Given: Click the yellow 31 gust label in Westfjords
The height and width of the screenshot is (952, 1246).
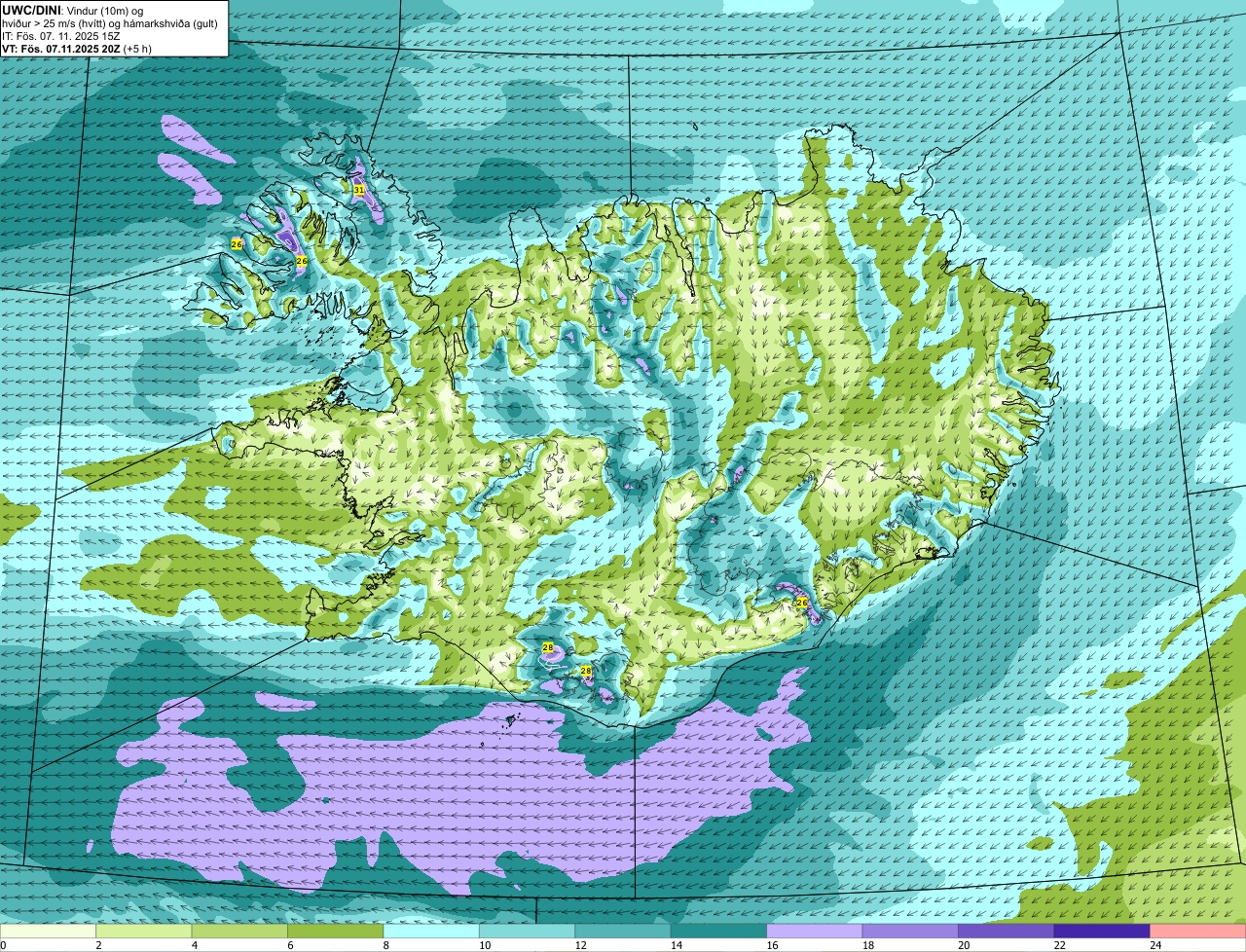Looking at the screenshot, I should coord(358,190).
